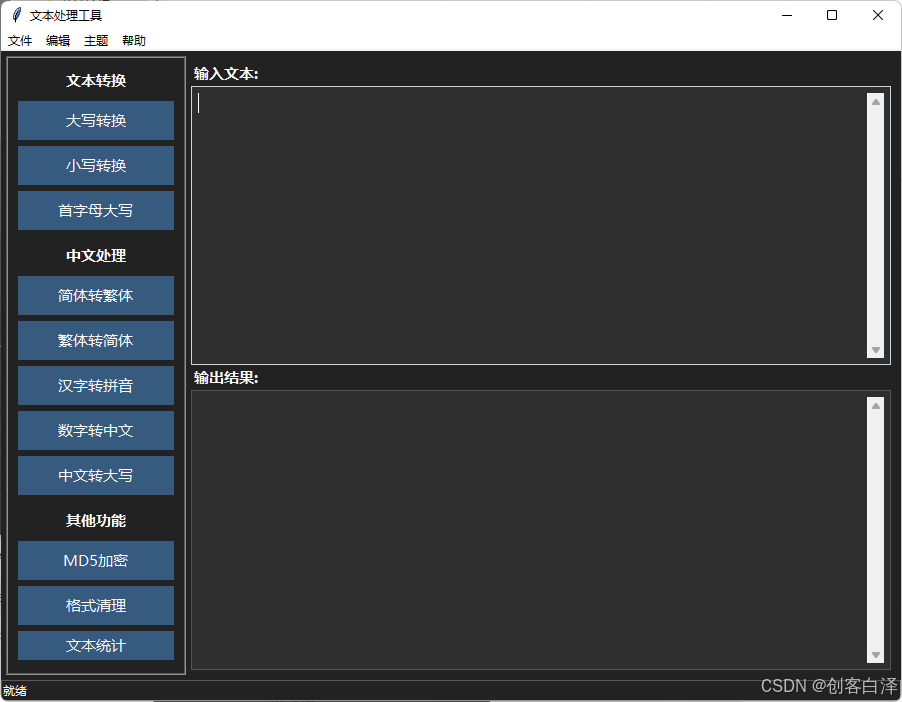Minimize the 文本处理工具 window
The image size is (902, 702).
point(787,15)
